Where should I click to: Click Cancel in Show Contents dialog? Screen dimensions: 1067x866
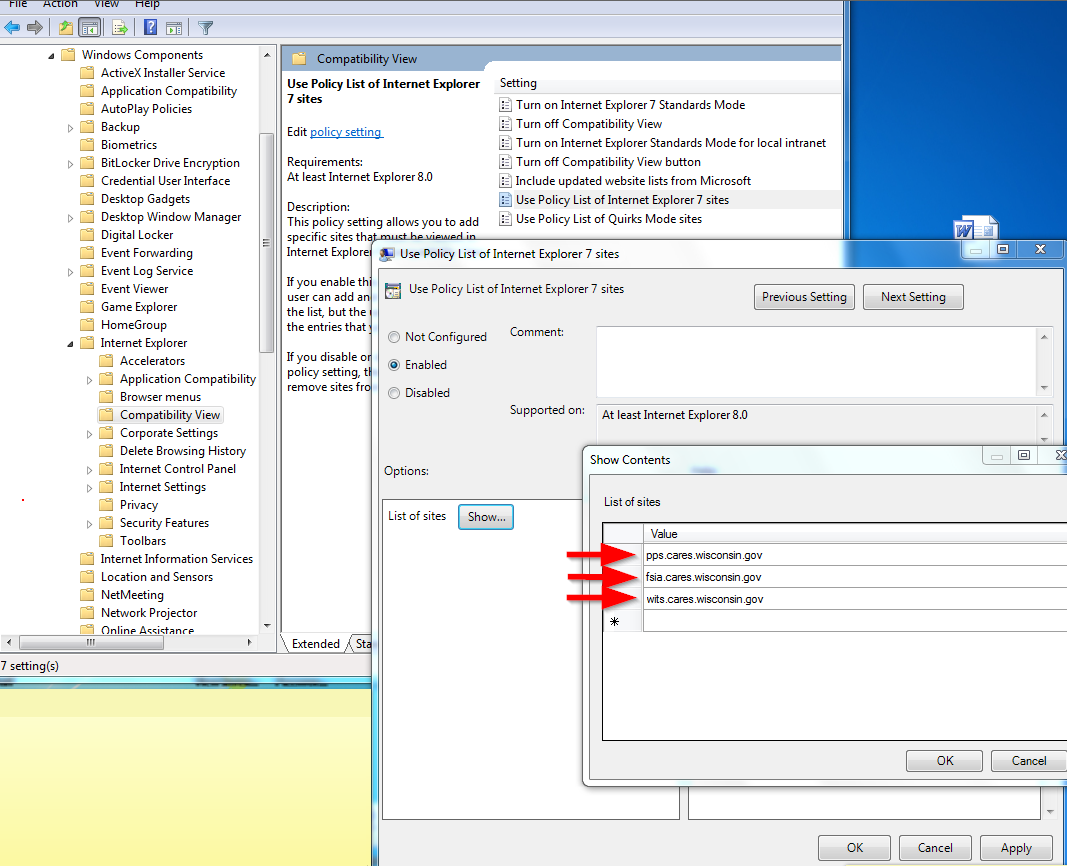(1028, 761)
